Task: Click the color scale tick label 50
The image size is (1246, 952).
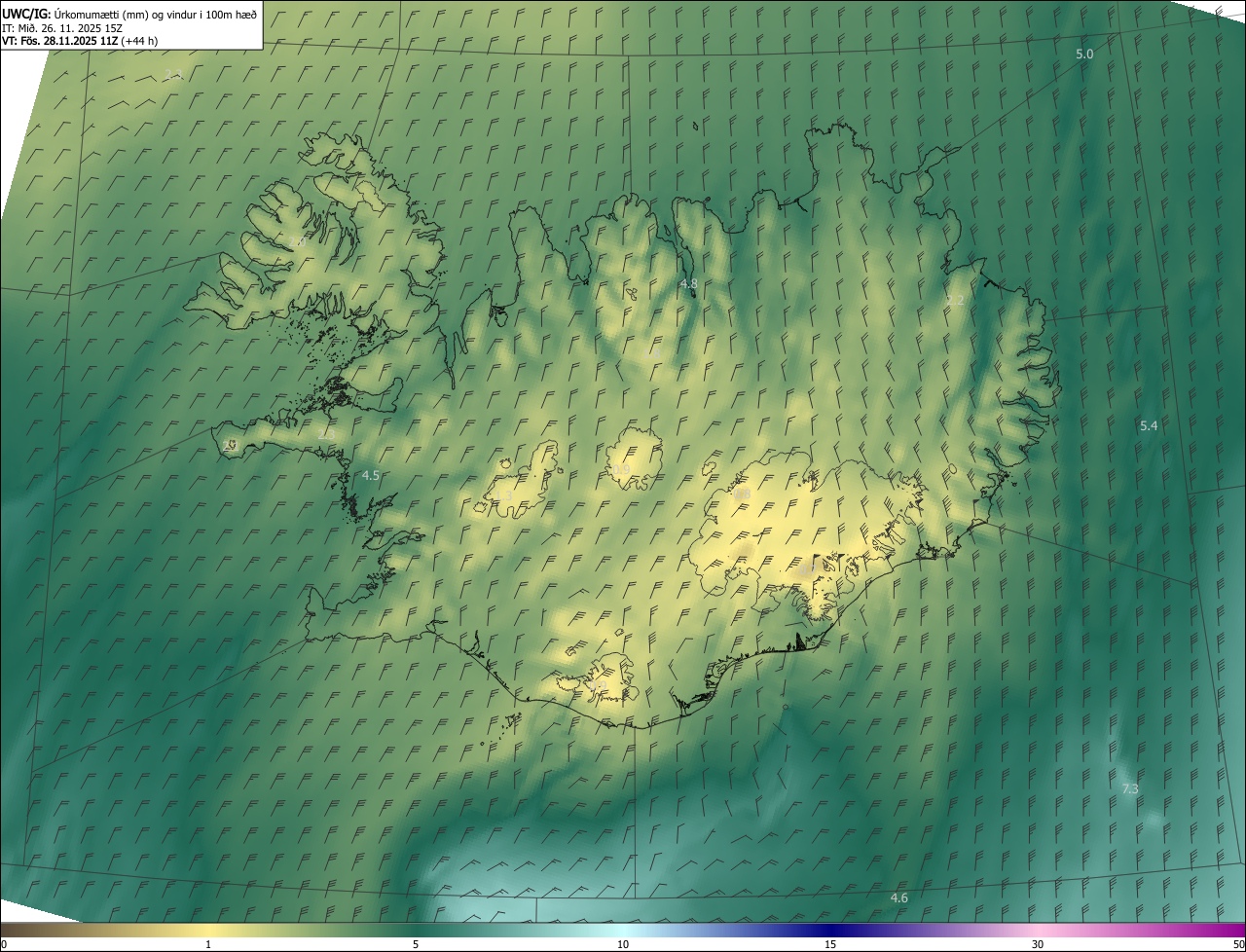Action: [x=1238, y=944]
